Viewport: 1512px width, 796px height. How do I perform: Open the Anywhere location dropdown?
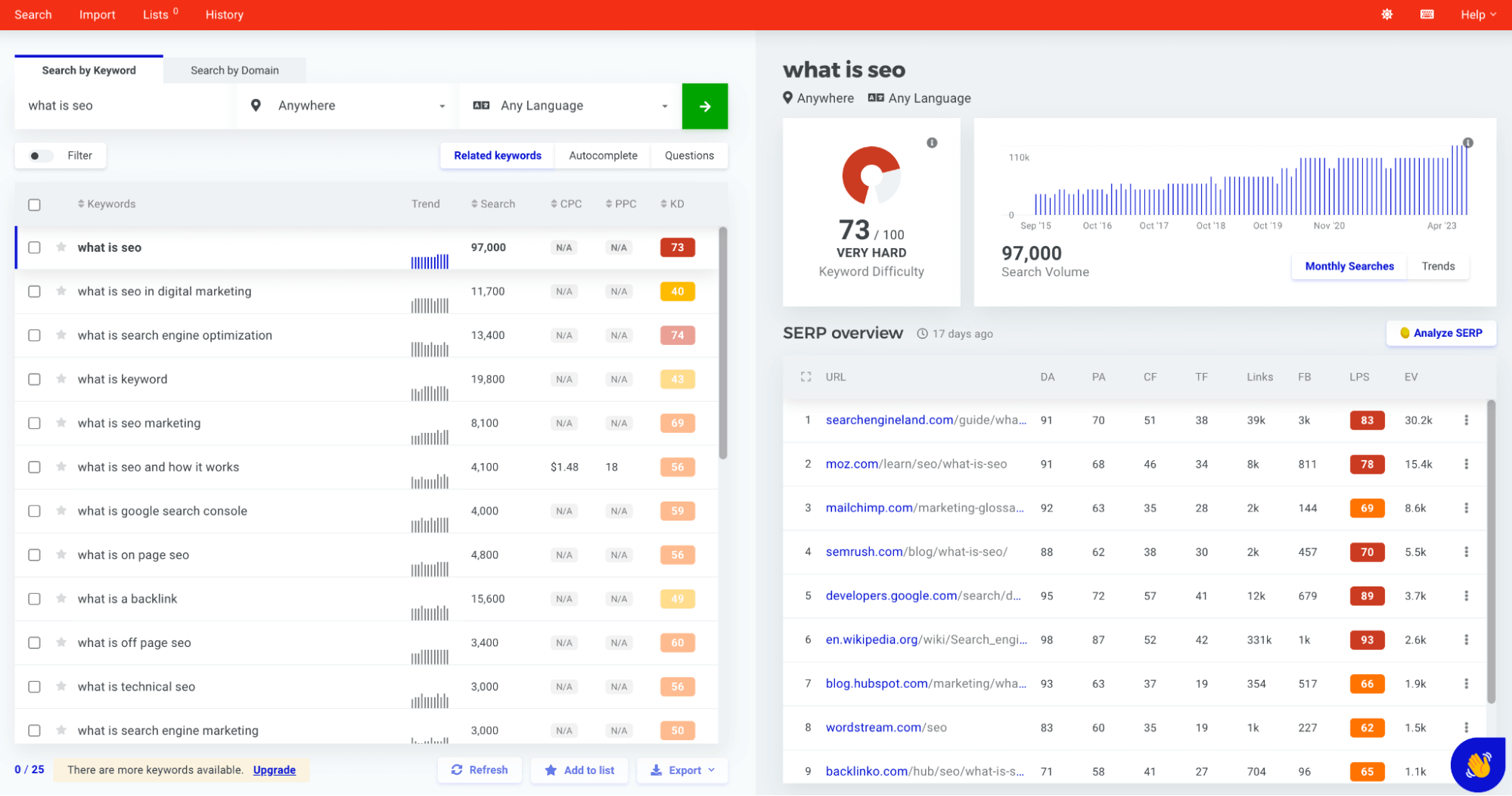347,106
